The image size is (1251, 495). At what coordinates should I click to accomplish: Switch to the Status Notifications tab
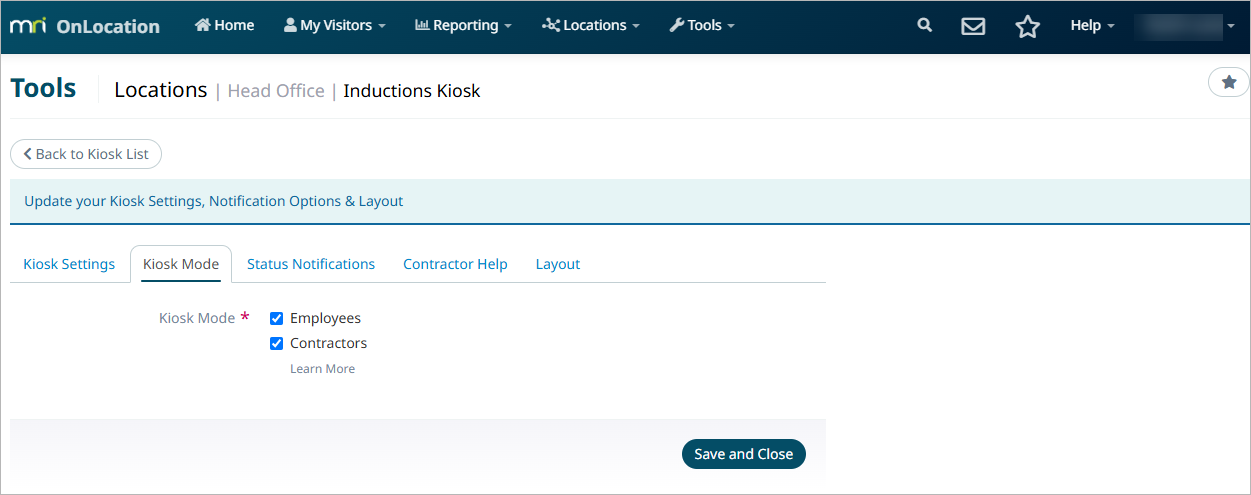311,264
